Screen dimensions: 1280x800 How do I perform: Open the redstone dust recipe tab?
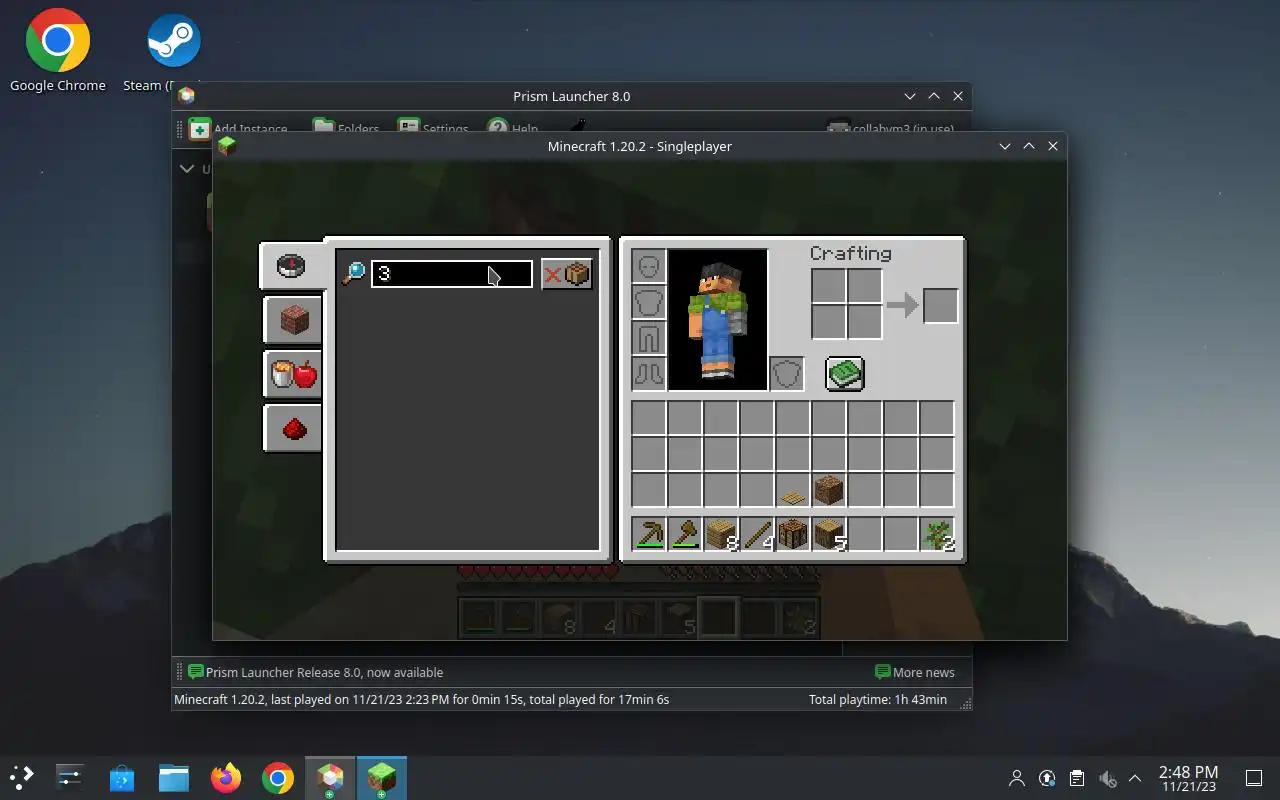tap(292, 428)
